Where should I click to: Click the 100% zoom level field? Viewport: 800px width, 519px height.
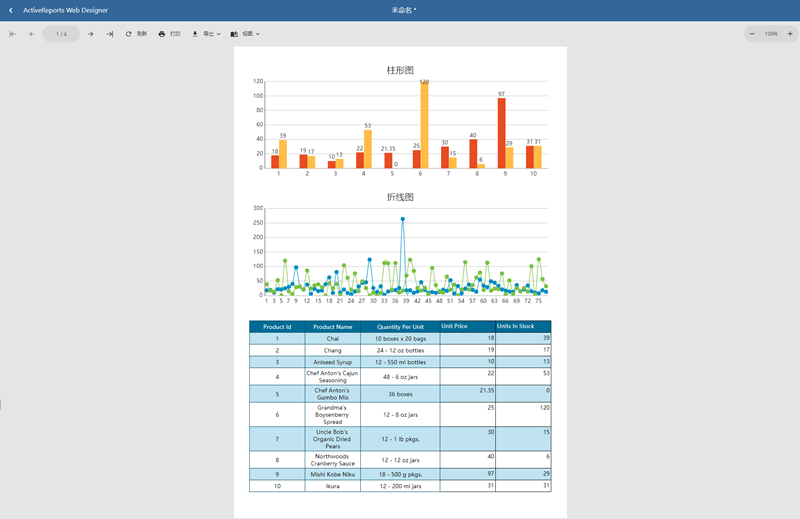coord(771,34)
